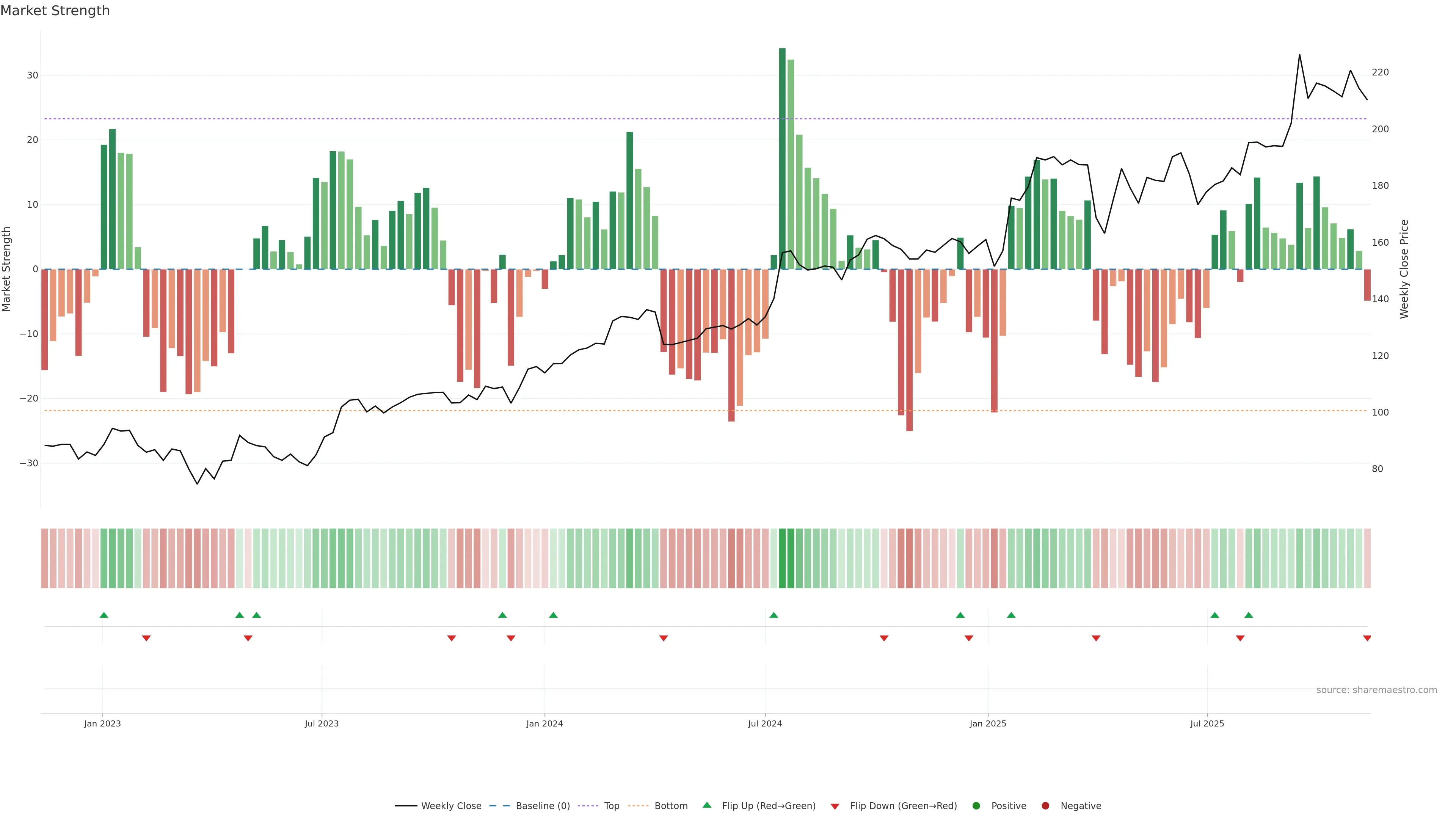This screenshot has width=1456, height=819.
Task: Click the Jan 2023 x-axis label
Action: click(102, 723)
